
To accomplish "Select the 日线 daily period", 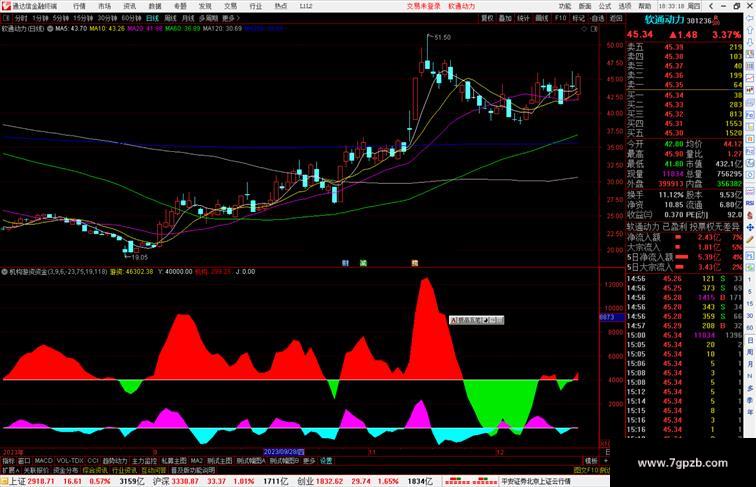I will tap(152, 18).
